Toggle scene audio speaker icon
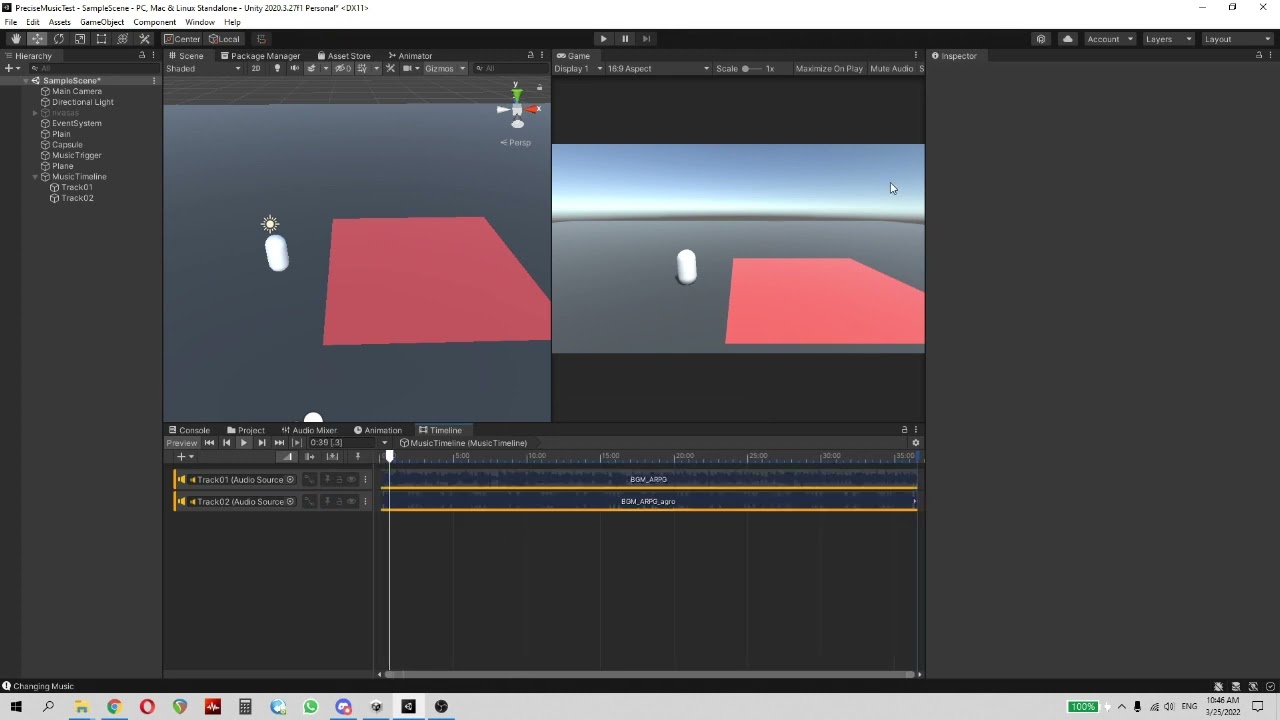The width and height of the screenshot is (1280, 720). 294,69
